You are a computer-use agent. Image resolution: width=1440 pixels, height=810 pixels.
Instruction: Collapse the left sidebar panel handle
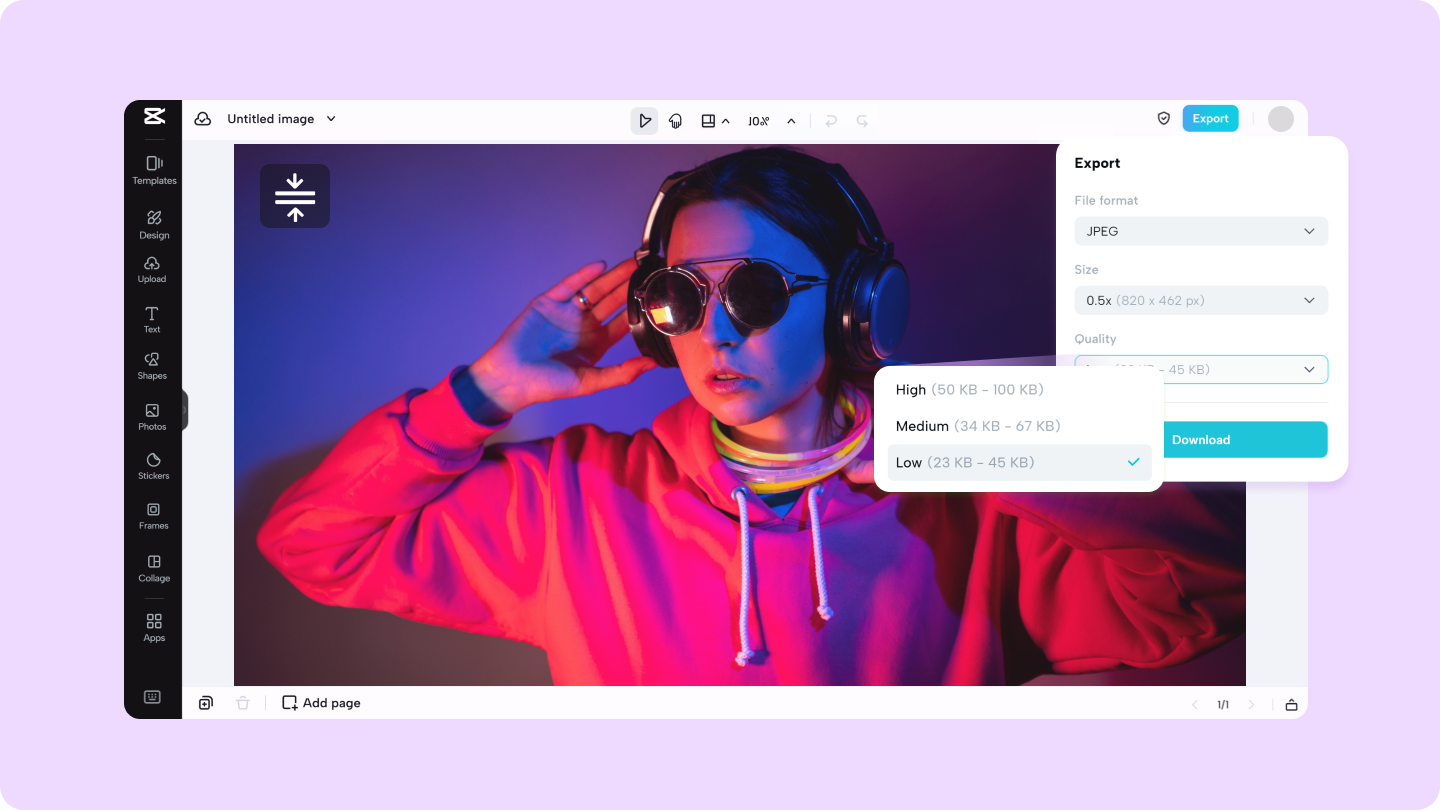(x=185, y=410)
